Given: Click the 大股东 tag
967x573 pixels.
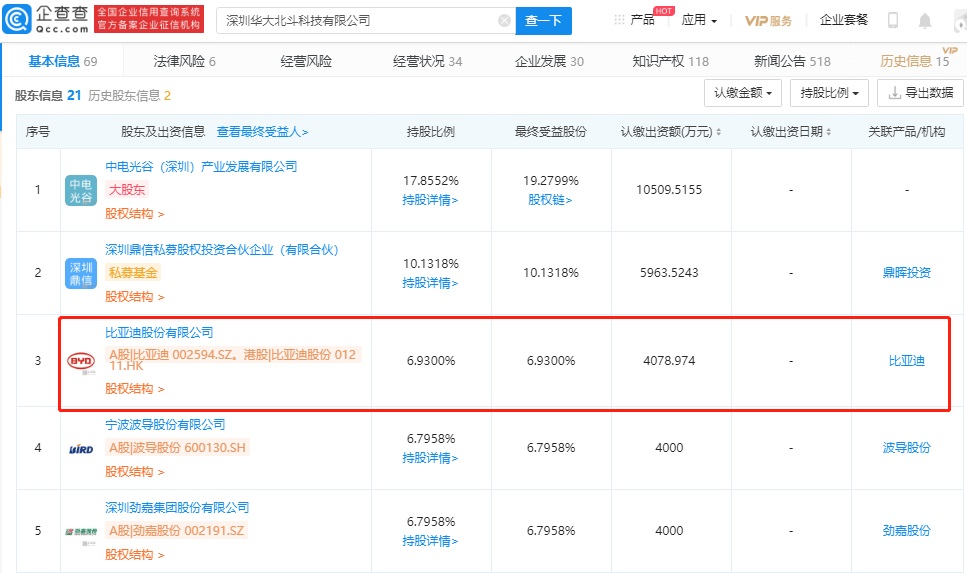Looking at the screenshot, I should (x=127, y=190).
